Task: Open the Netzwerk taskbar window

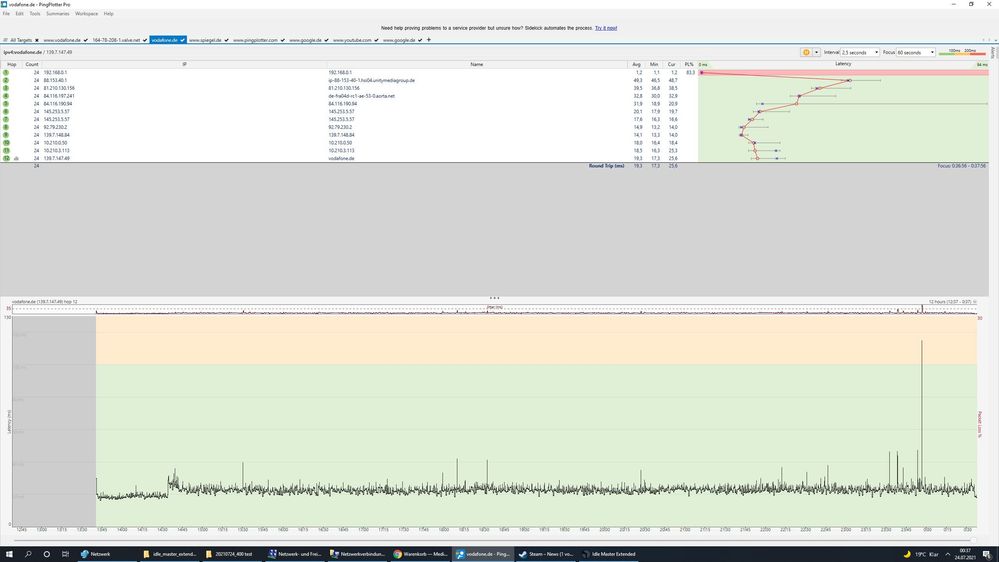Action: 106,554
